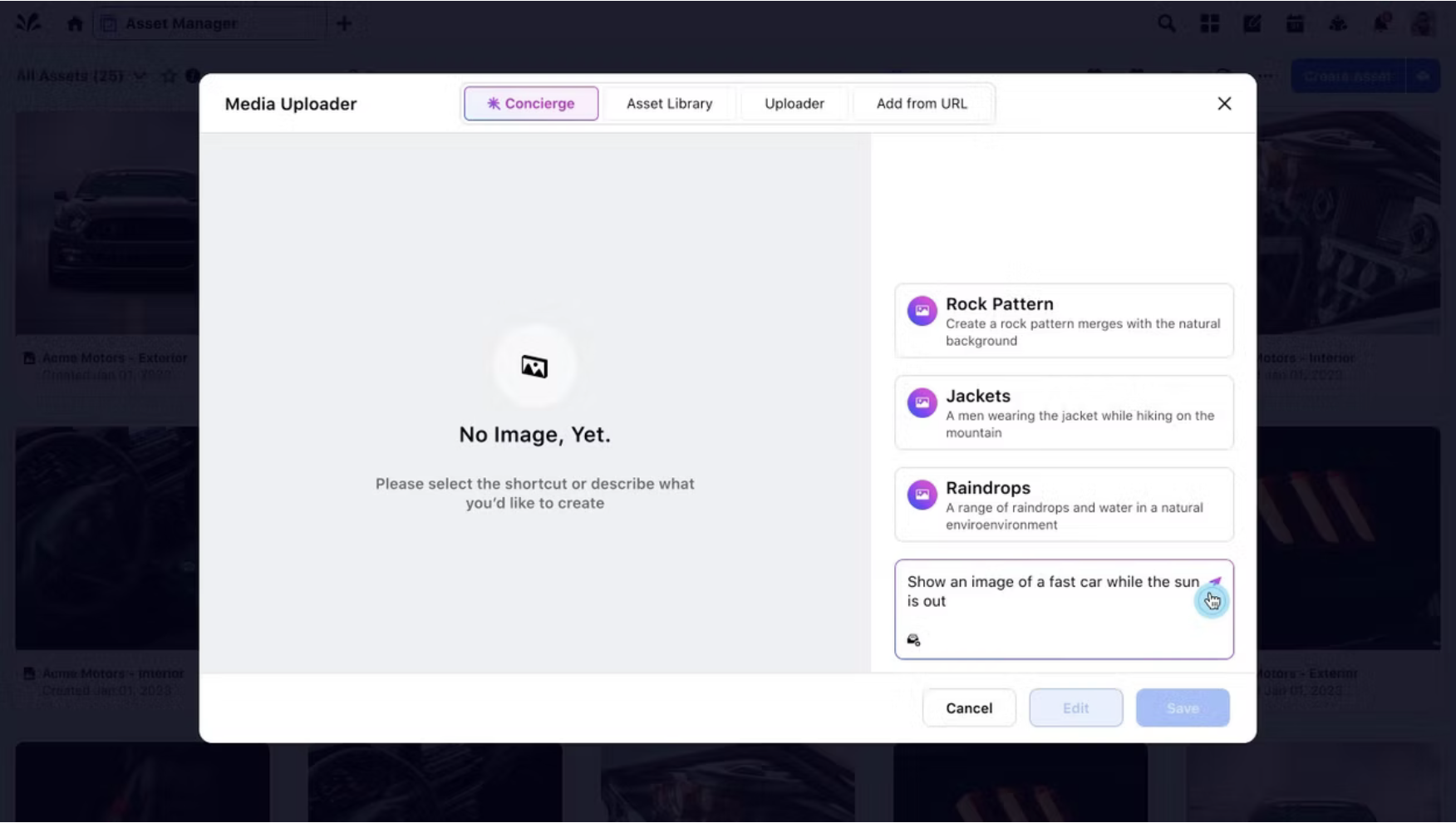Screen dimensions: 1456x823
Task: Click the 'No Image, Yet.' heading
Action: 534,434
